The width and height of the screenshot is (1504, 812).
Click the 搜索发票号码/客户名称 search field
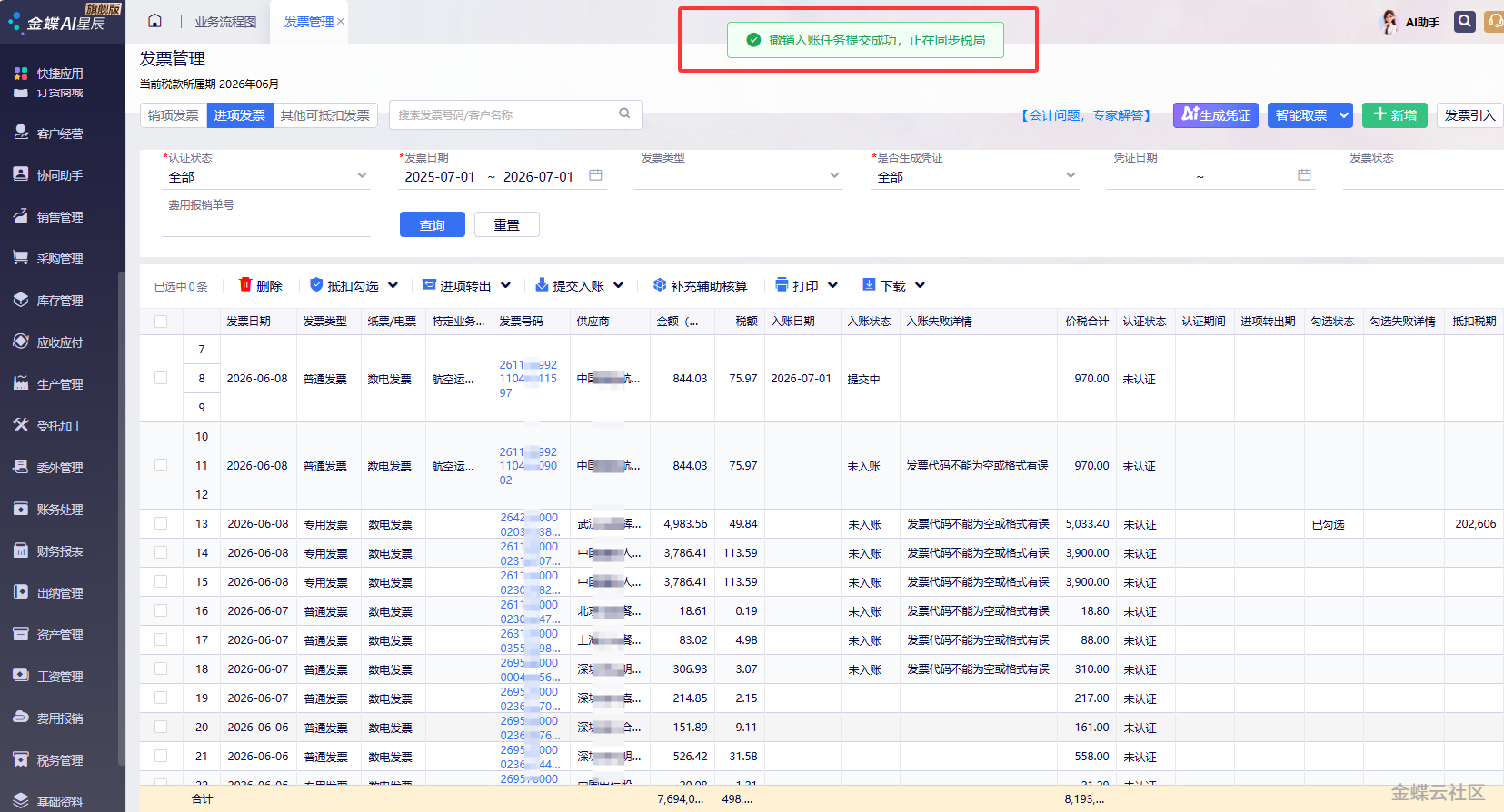[504, 114]
